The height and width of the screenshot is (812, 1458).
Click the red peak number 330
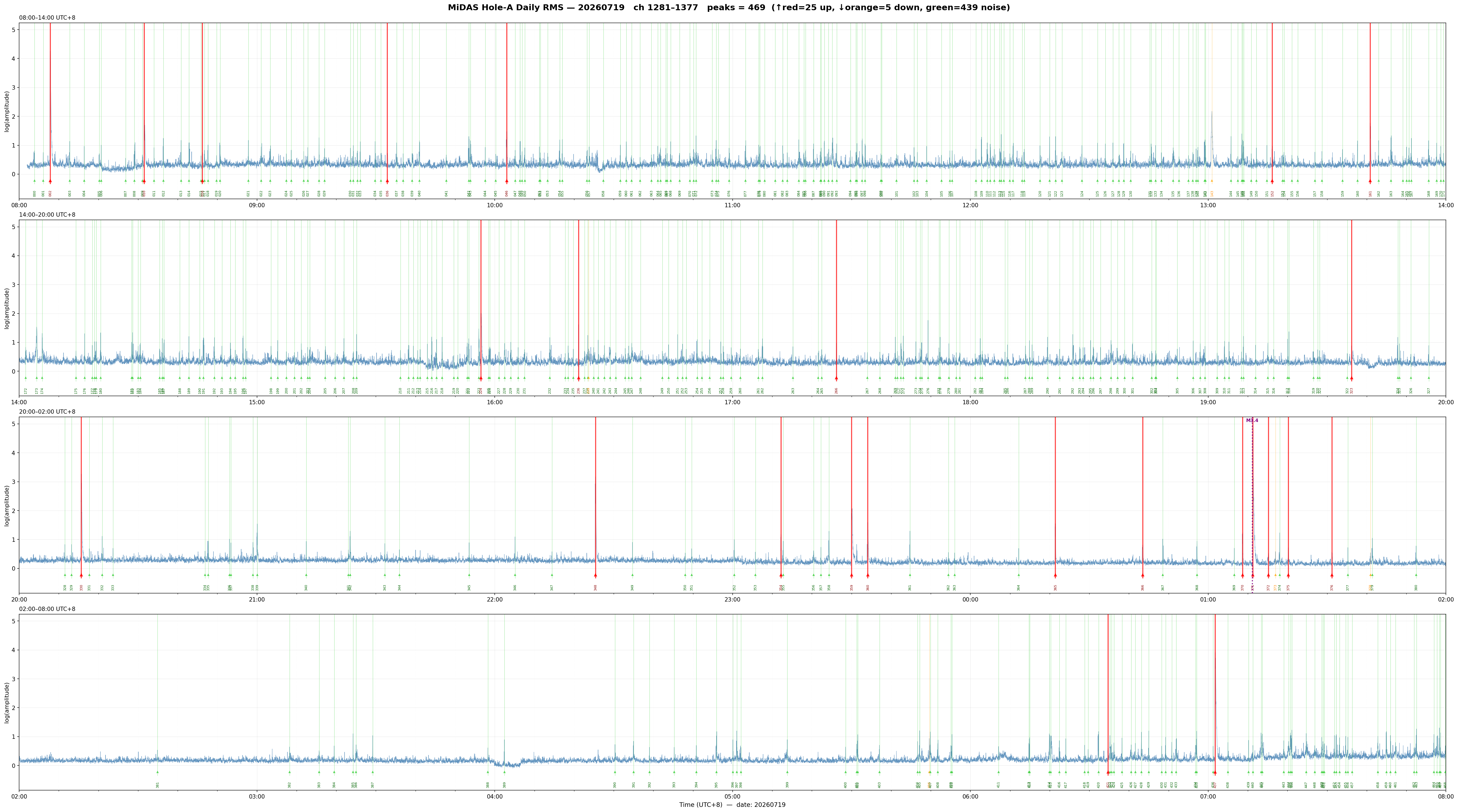82,587
